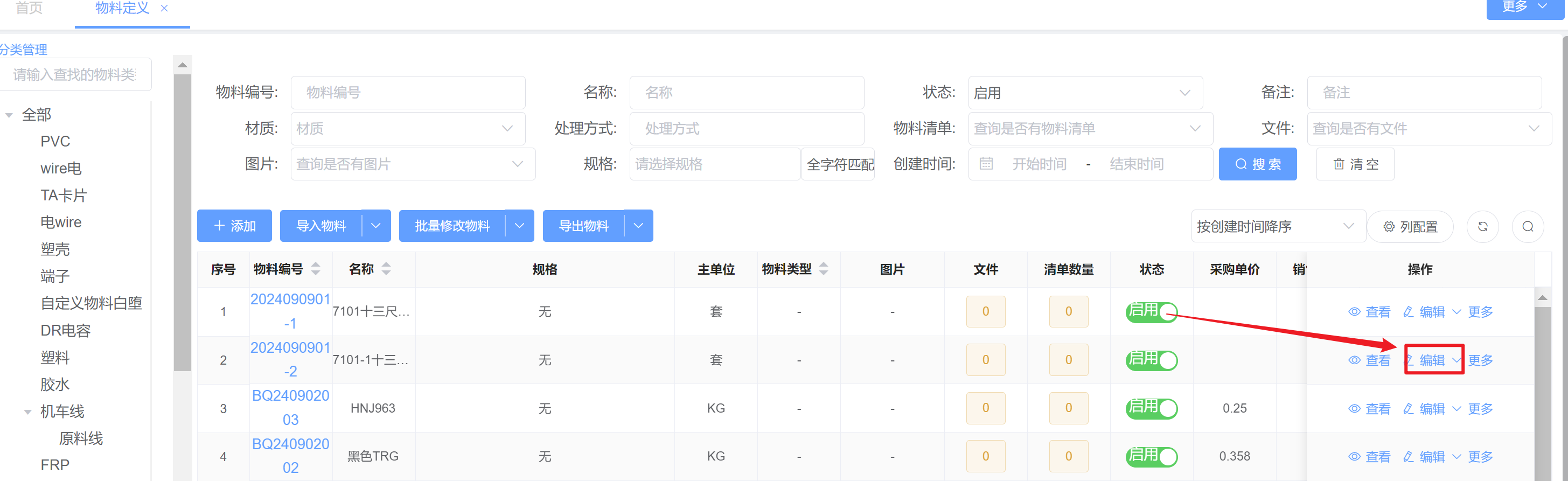The image size is (1568, 481).
Task: Click the 搜索 search button
Action: 1258,164
